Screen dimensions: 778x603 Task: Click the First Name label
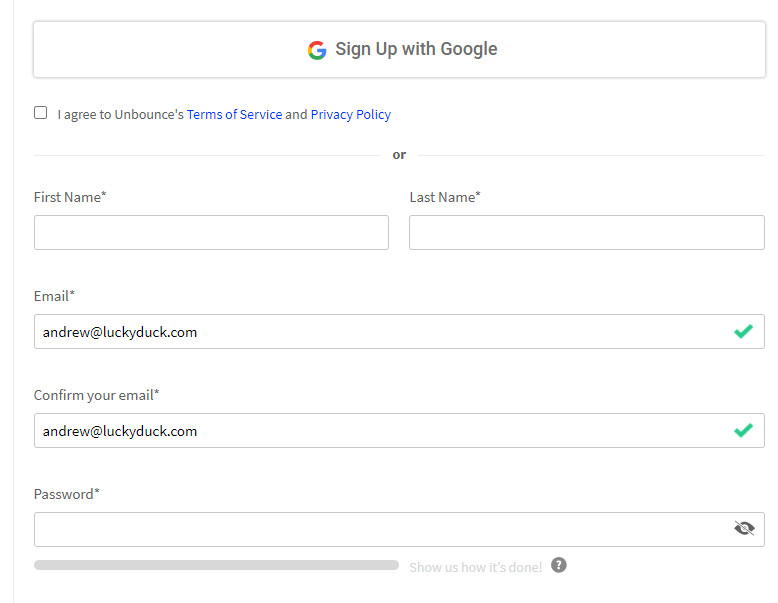[x=70, y=198]
